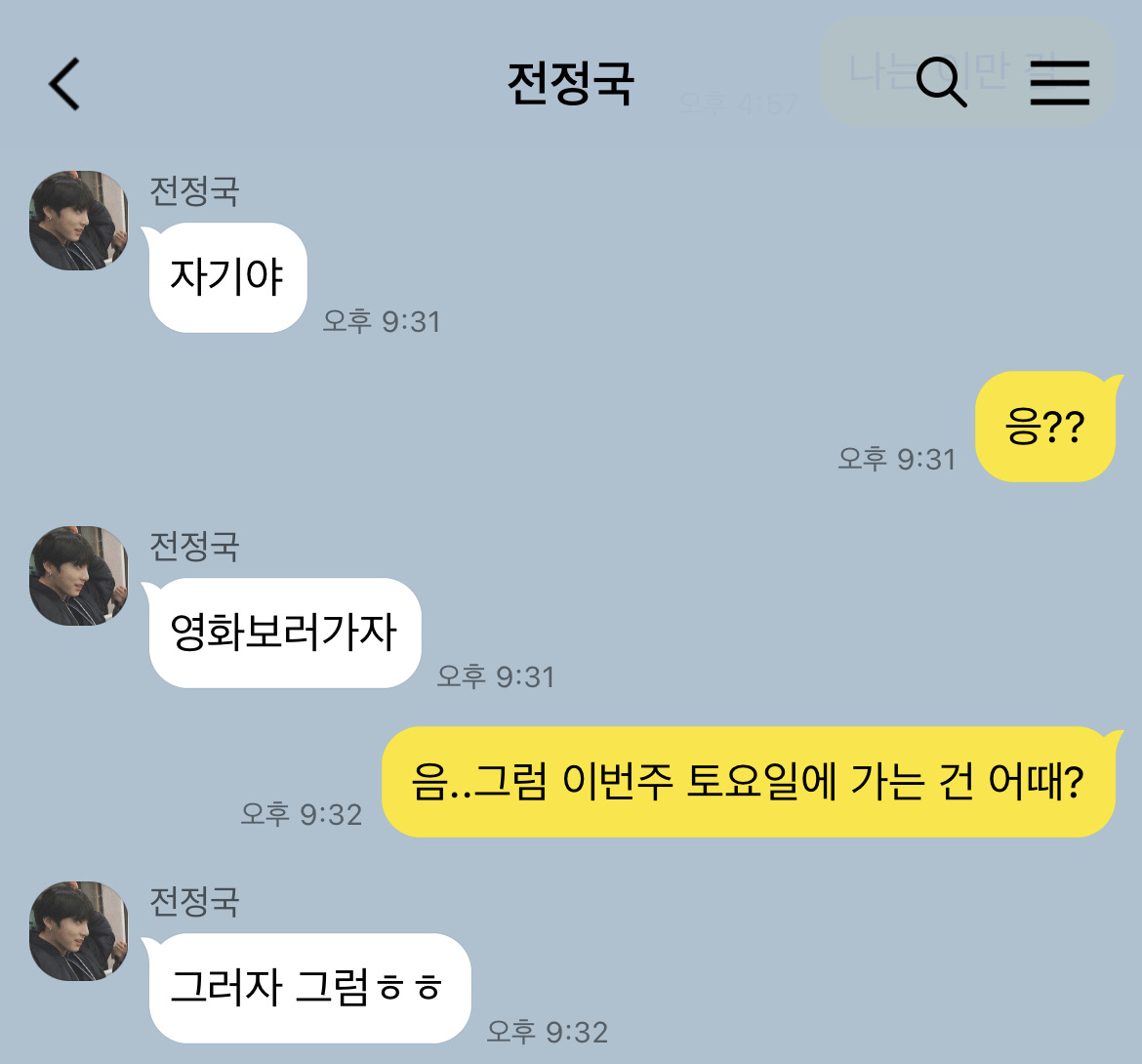Click sender name above 그러자 그럼 bubble
The width and height of the screenshot is (1142, 1064).
click(194, 902)
